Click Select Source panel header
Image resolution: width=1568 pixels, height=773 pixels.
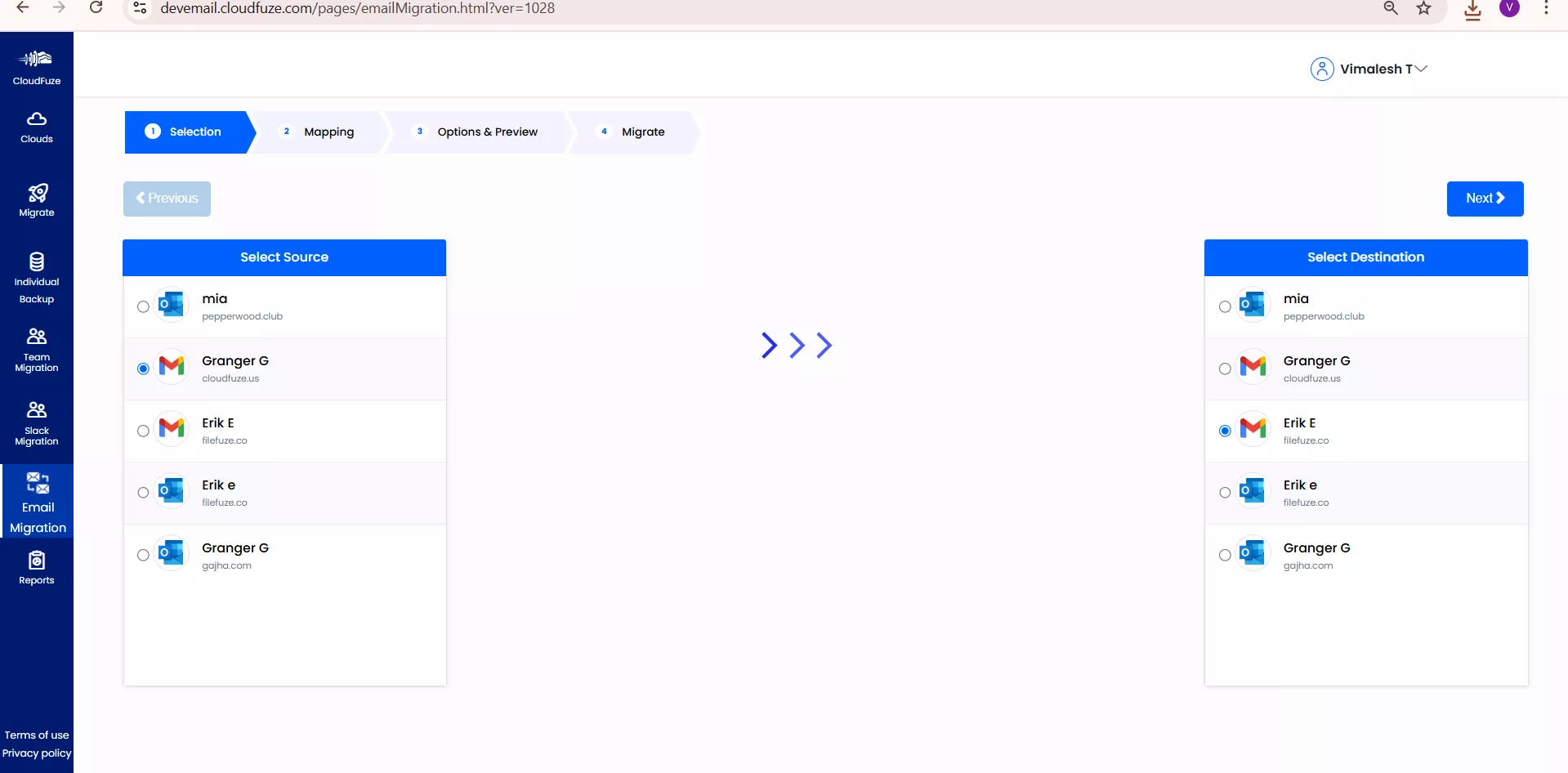coord(284,257)
